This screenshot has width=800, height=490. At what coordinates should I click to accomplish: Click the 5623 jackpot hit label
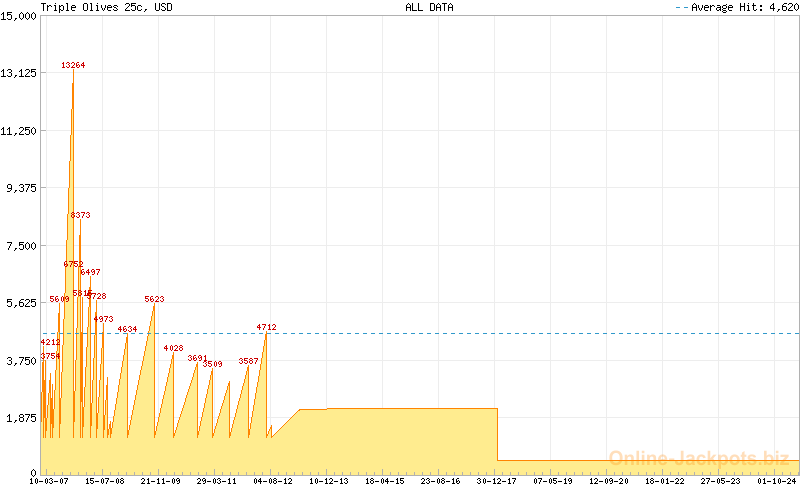[154, 299]
